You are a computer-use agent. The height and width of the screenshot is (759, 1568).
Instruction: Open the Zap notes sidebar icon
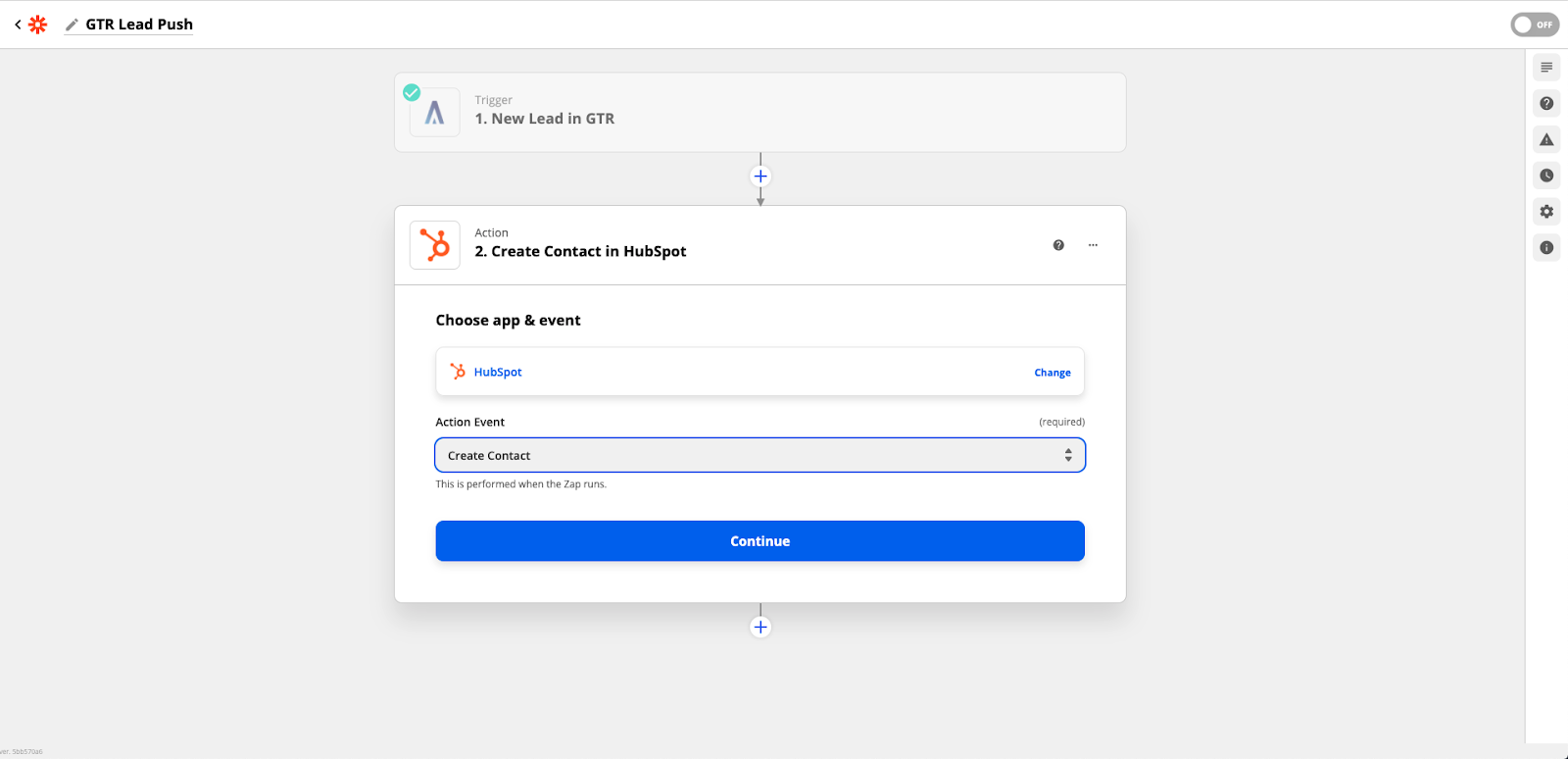click(x=1546, y=68)
